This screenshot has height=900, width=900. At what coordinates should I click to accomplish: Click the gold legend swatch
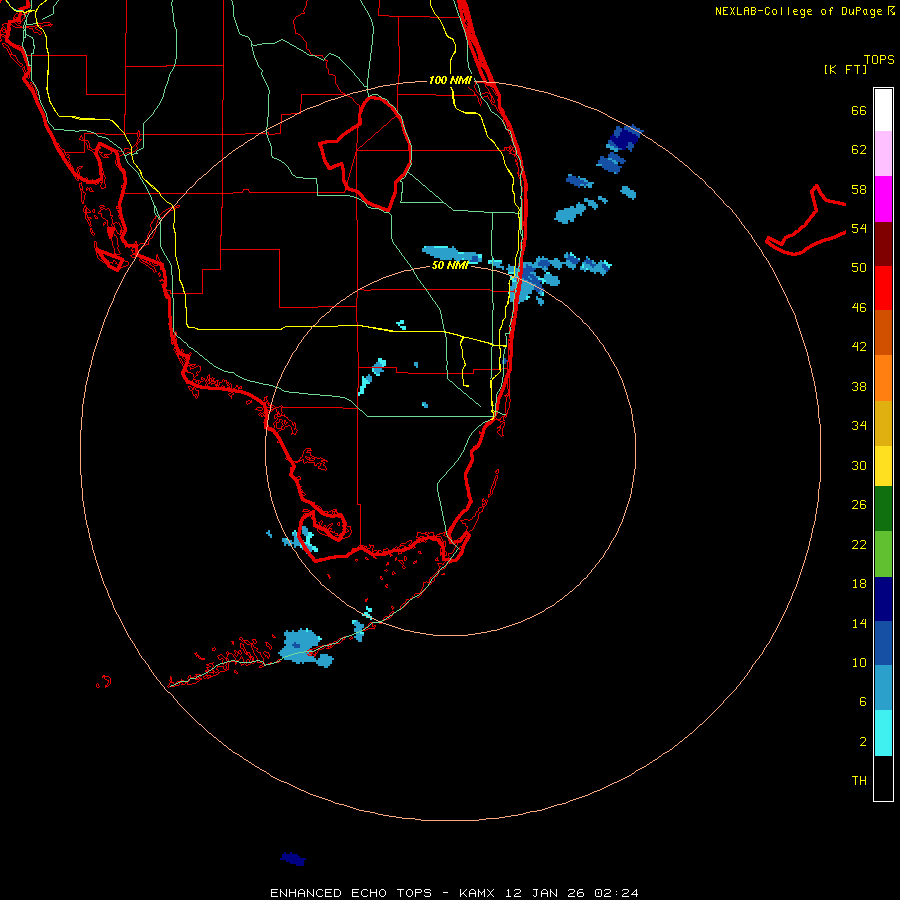point(883,423)
